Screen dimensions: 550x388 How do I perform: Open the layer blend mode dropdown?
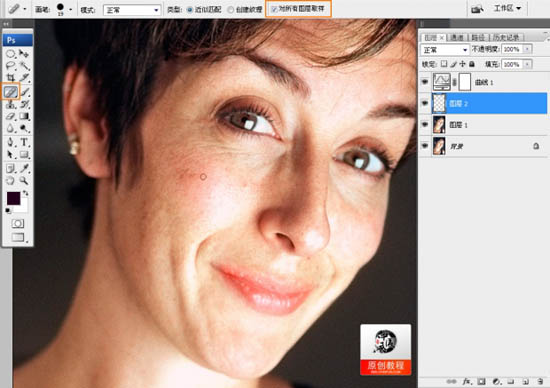[x=445, y=49]
